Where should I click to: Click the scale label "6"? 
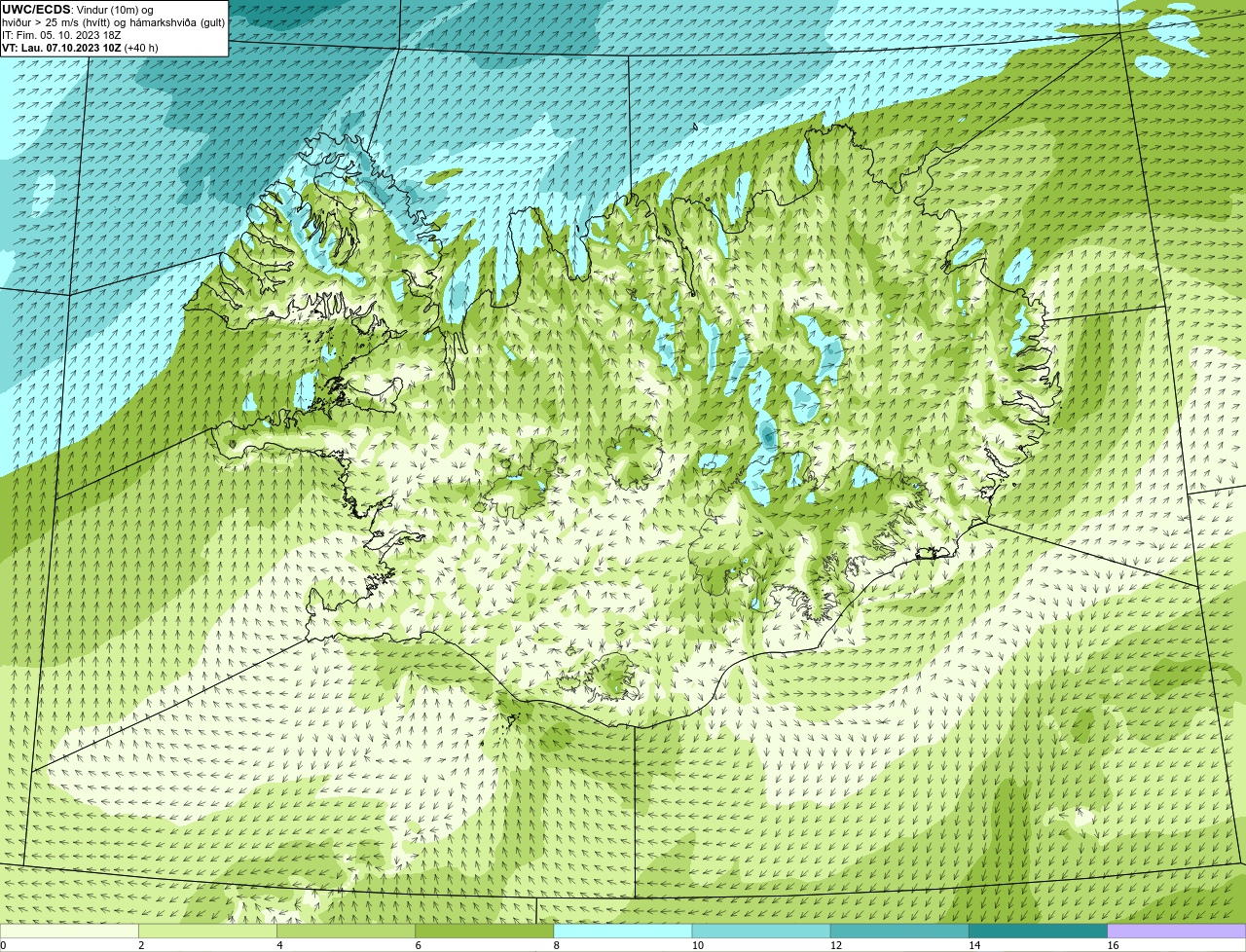click(418, 945)
